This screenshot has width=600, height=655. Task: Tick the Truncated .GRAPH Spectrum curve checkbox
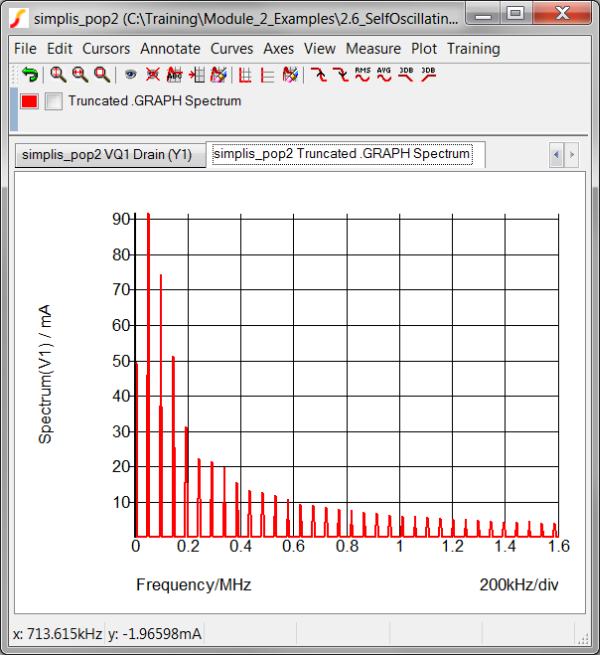click(54, 101)
